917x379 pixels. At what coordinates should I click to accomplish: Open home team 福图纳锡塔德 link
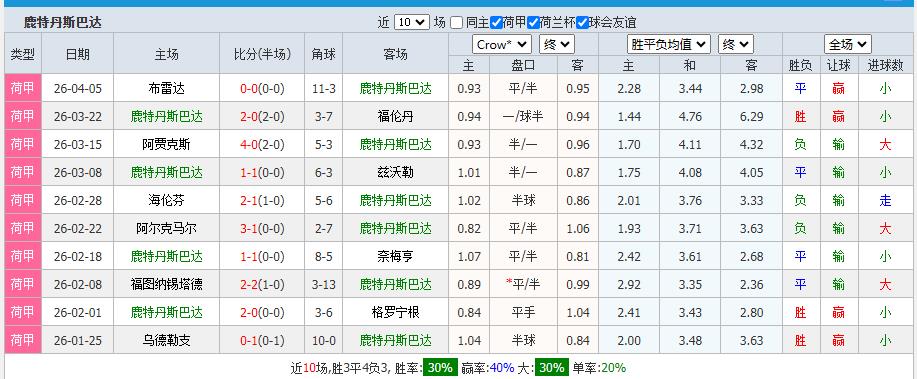click(167, 284)
